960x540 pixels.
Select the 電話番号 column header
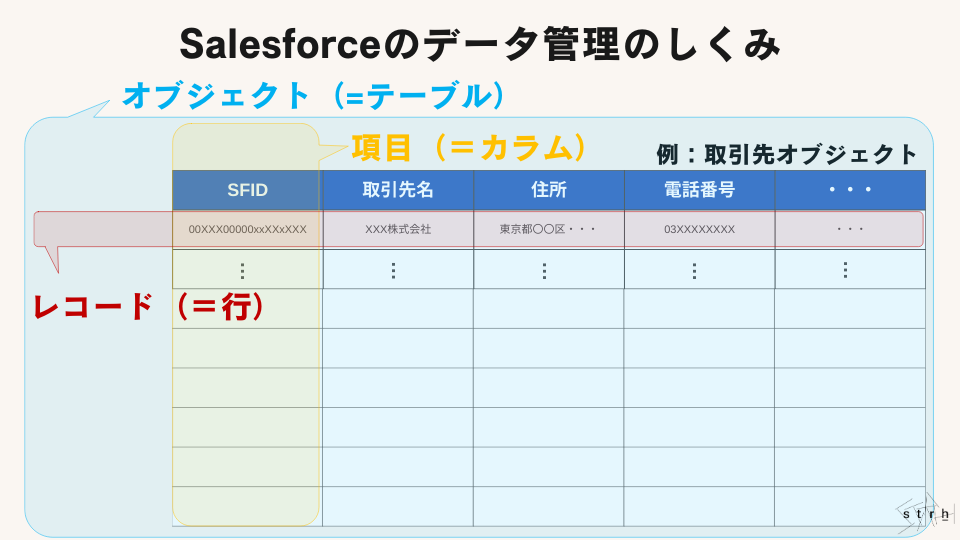coord(699,190)
